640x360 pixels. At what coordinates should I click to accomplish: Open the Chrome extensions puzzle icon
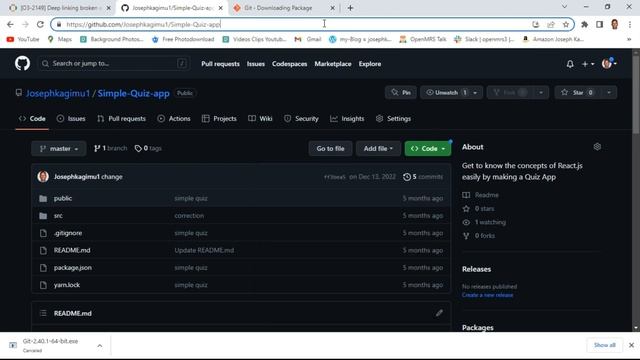coord(584,24)
